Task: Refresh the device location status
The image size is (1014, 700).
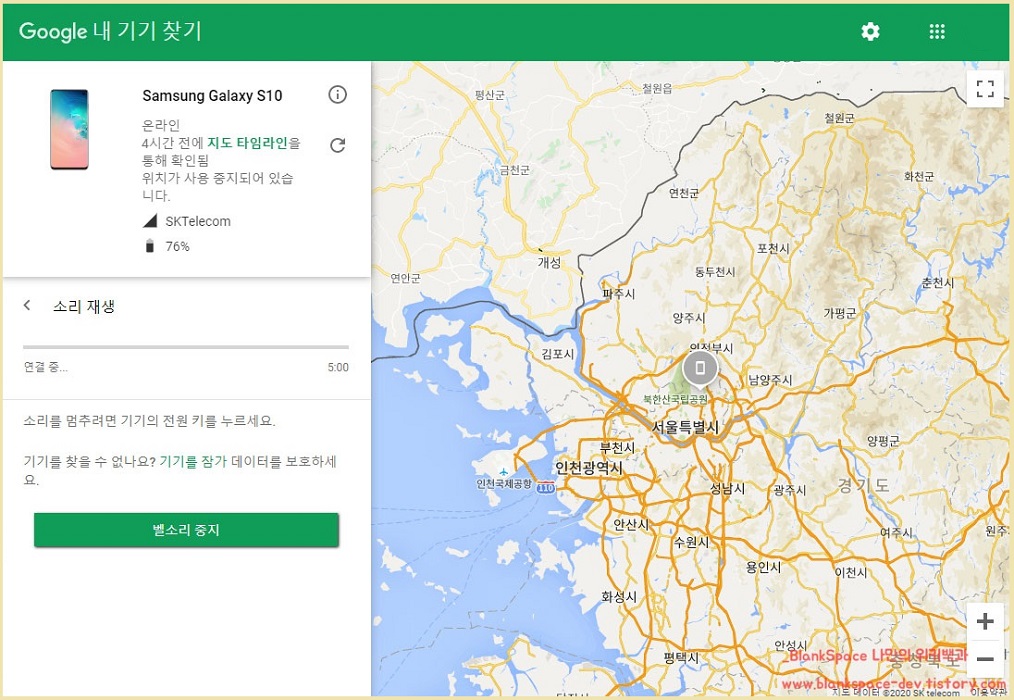Action: point(337,145)
